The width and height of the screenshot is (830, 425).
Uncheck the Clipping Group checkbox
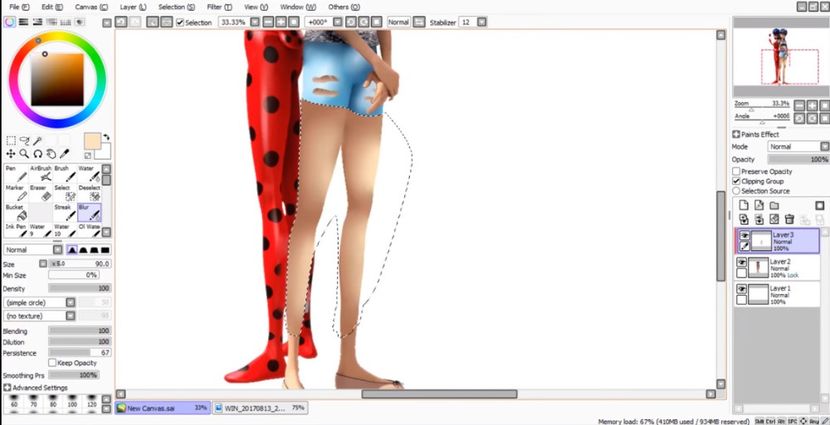pyautogui.click(x=737, y=181)
